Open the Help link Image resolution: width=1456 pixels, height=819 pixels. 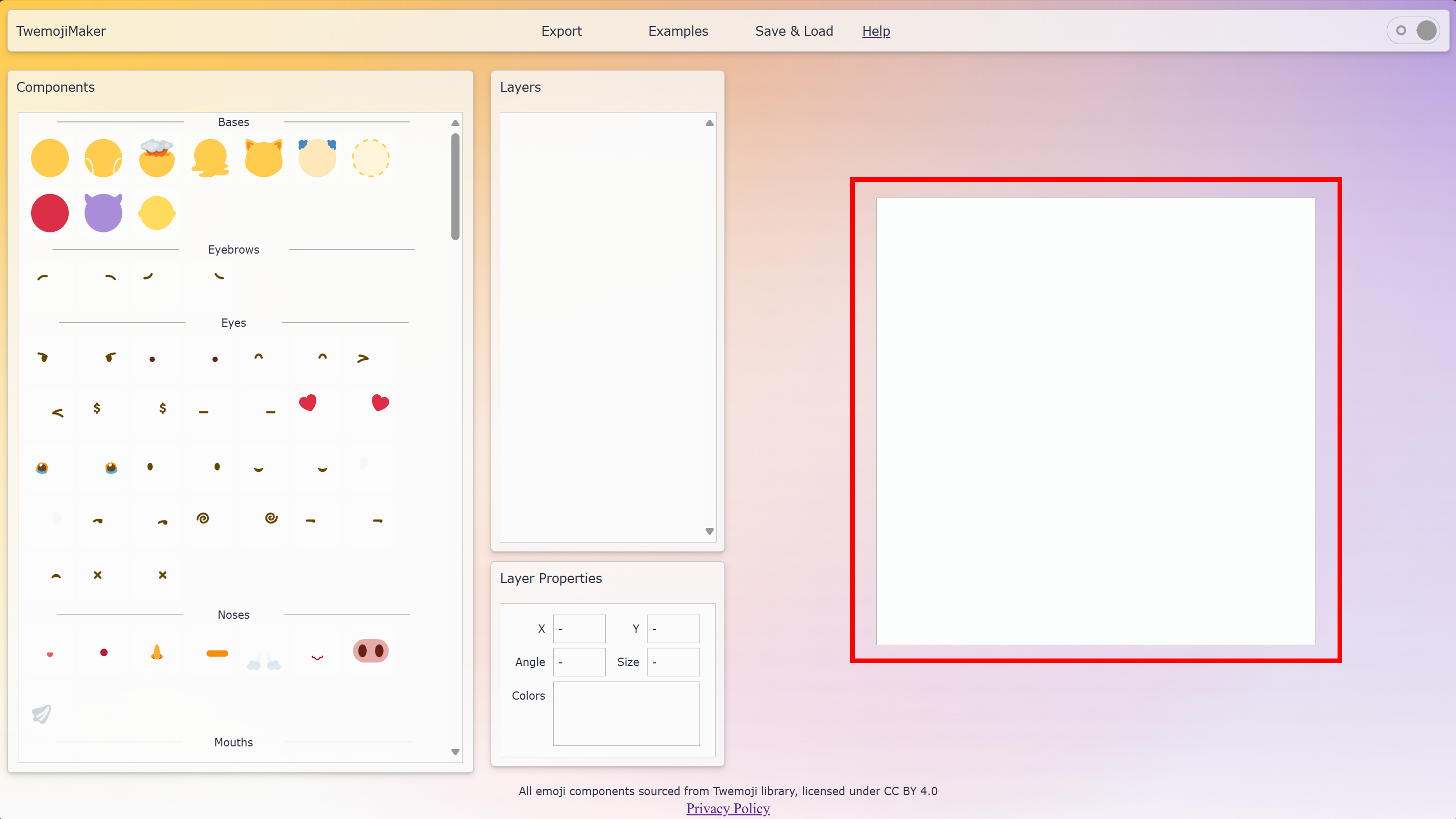pos(876,31)
